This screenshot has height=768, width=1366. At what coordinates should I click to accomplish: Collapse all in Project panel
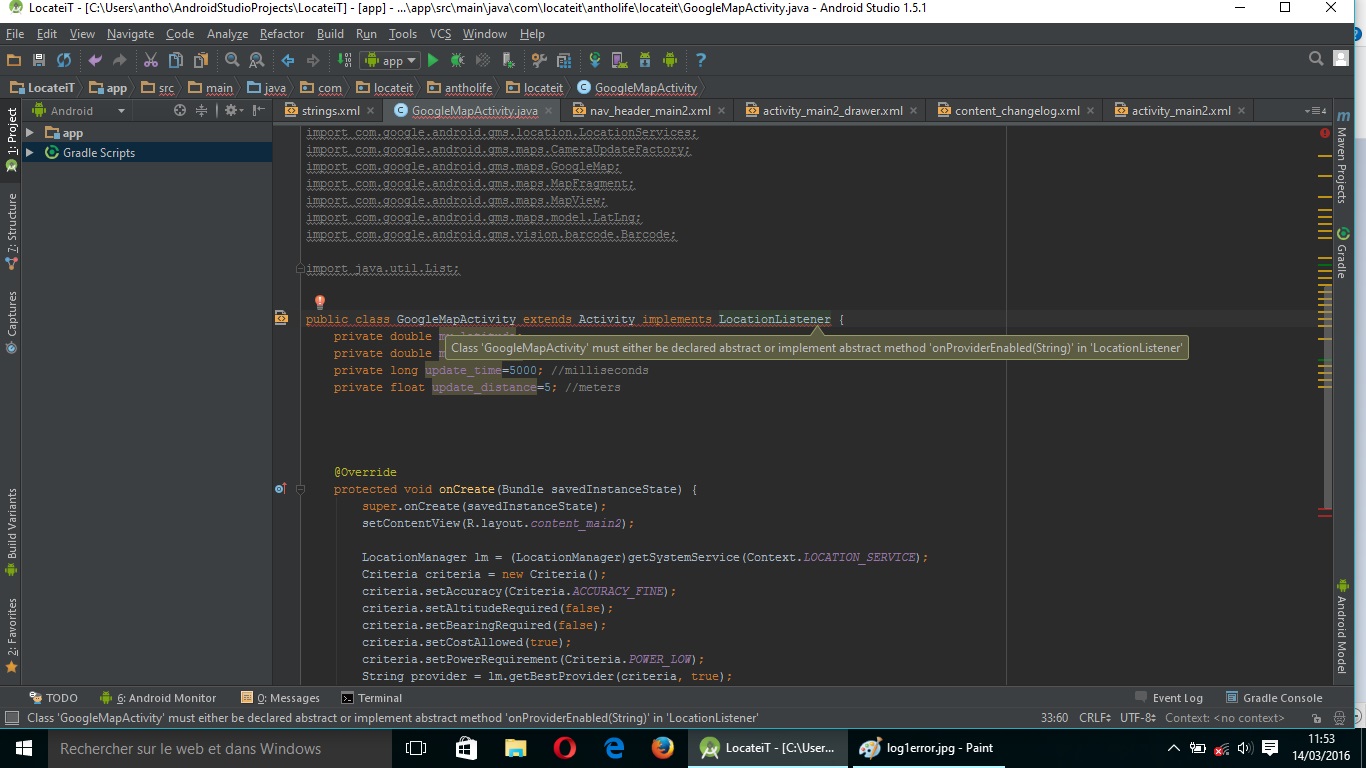click(x=201, y=111)
